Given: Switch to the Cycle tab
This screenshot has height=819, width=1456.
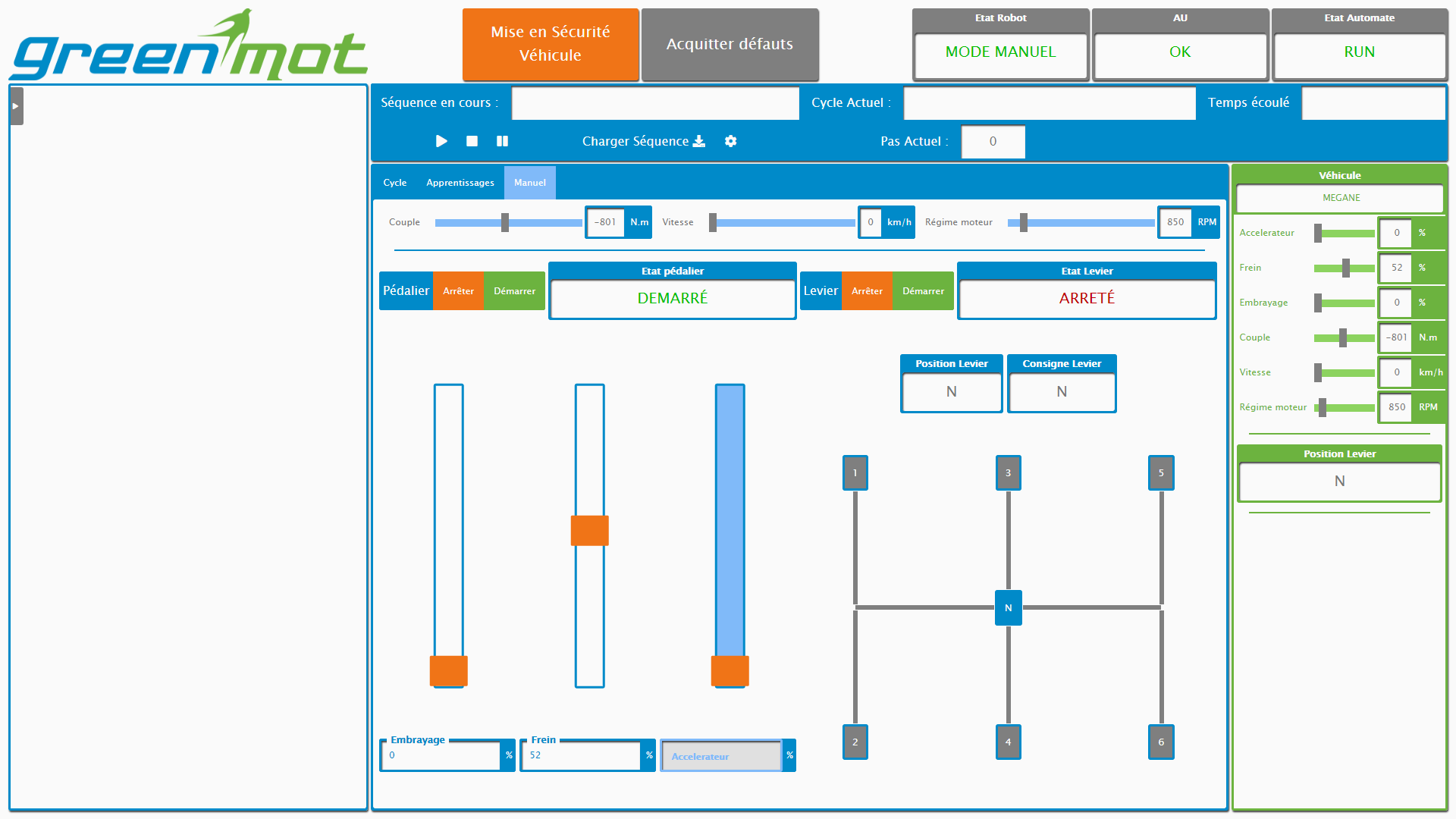Looking at the screenshot, I should pos(394,183).
